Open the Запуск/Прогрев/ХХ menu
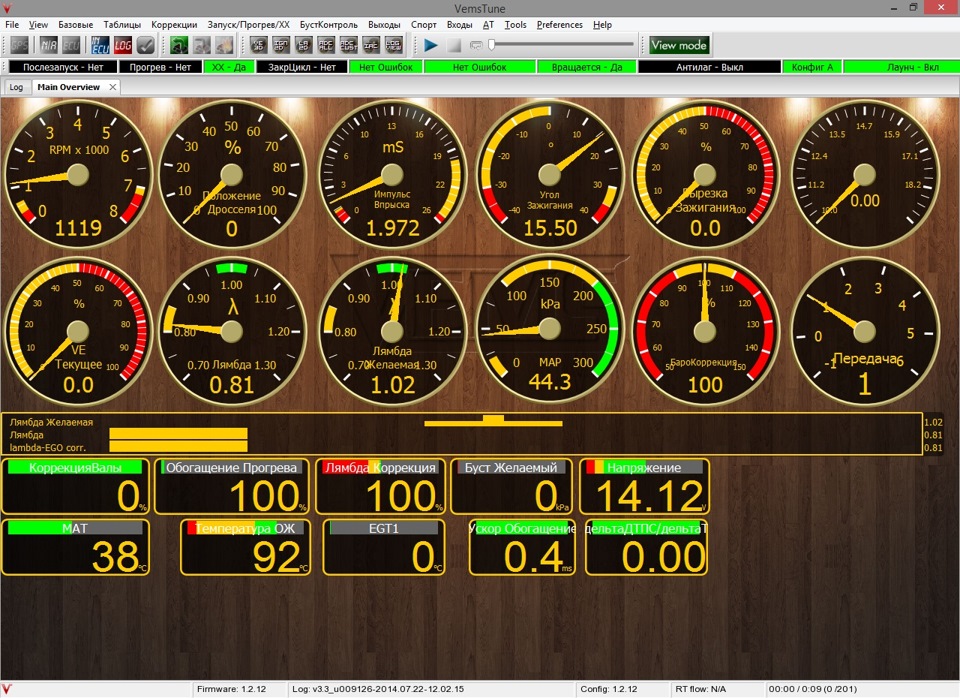This screenshot has height=698, width=960. pyautogui.click(x=249, y=24)
